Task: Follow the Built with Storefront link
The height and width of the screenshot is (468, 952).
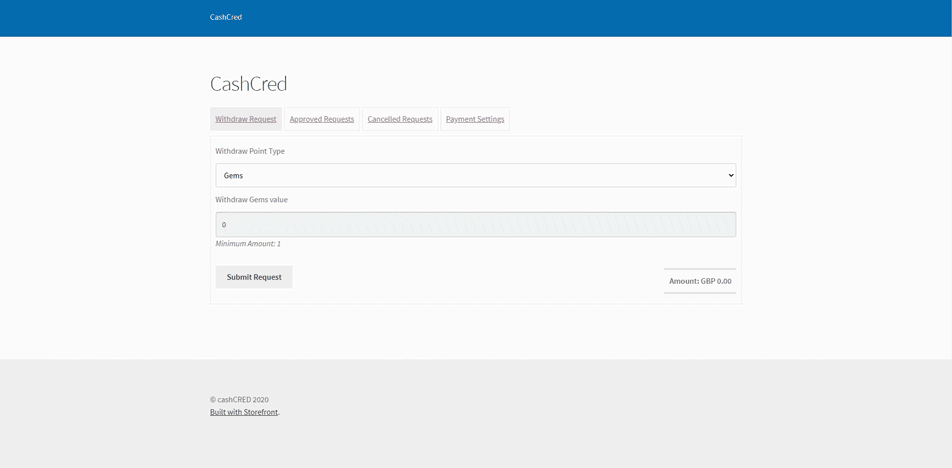Action: click(x=244, y=412)
